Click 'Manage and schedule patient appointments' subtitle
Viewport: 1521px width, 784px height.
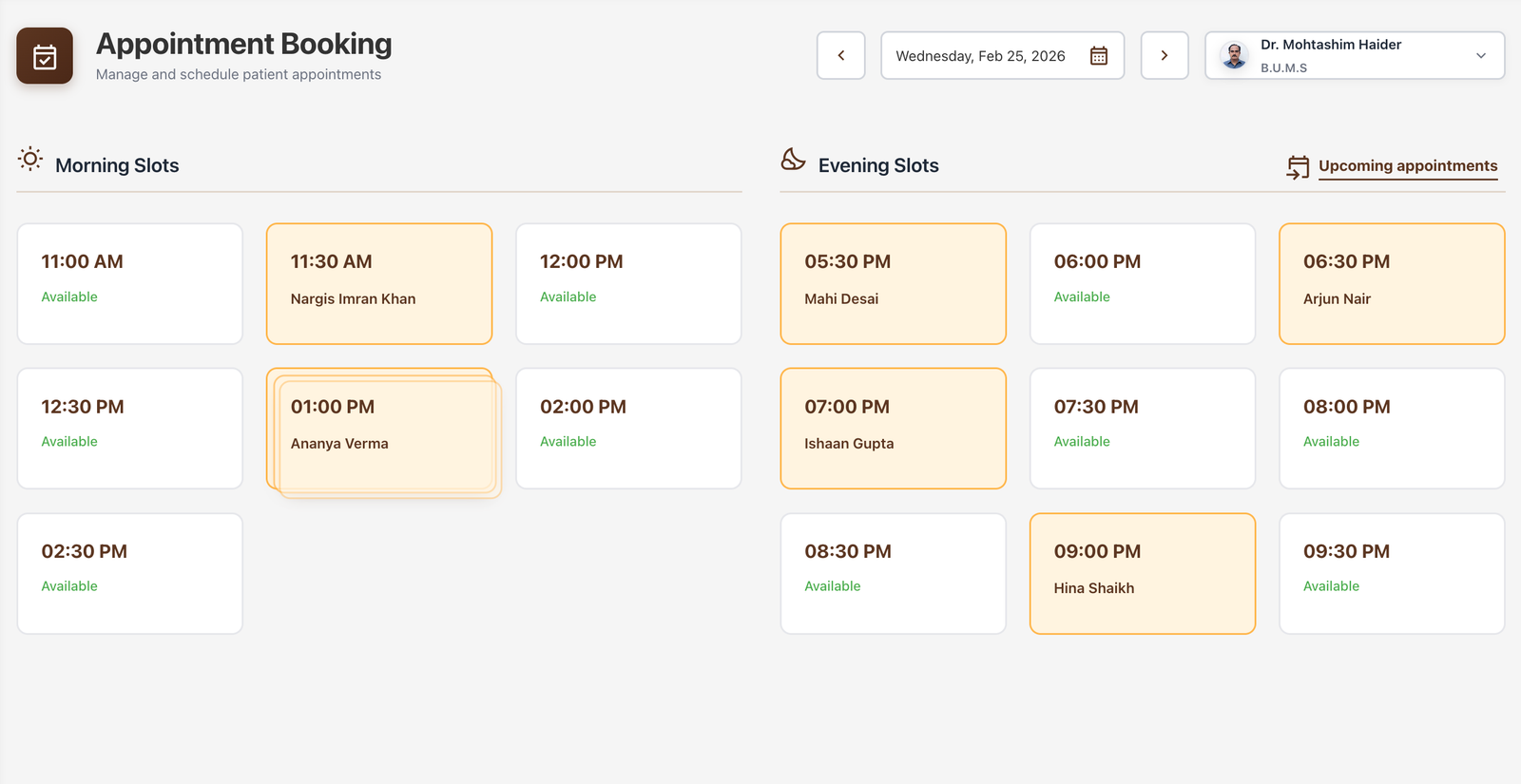(x=239, y=74)
